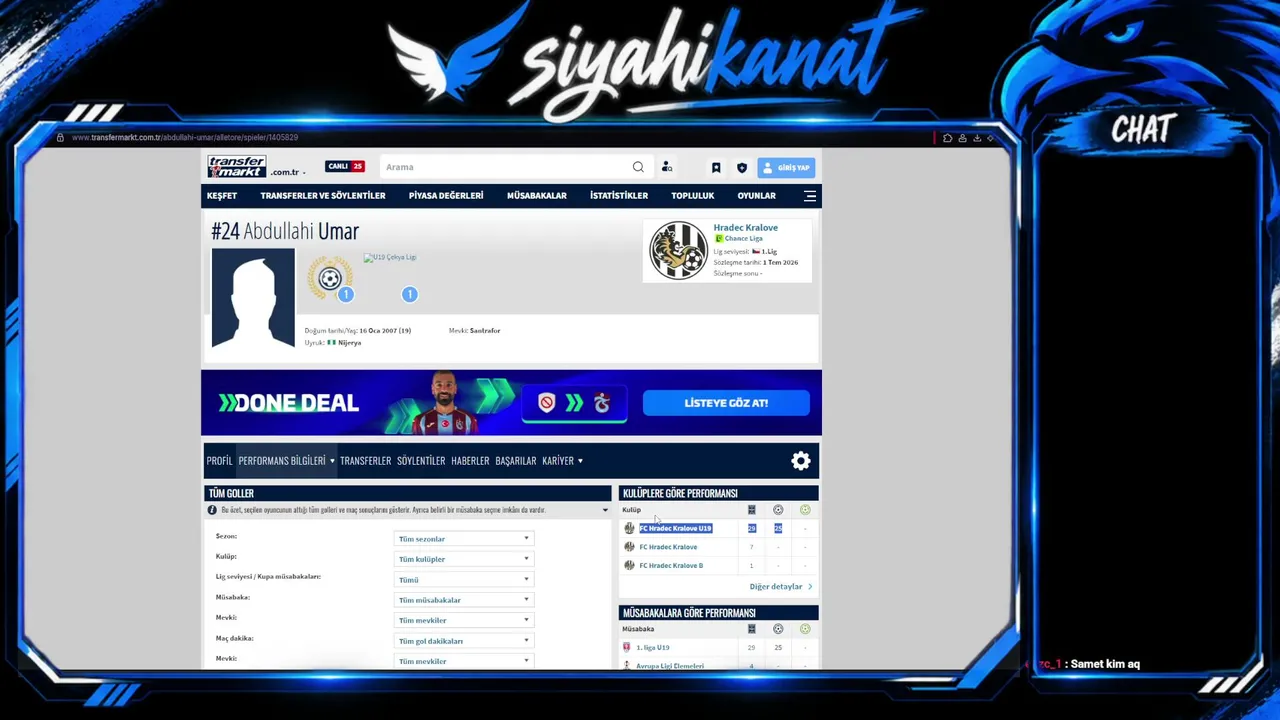Open the Müsabakalar menu
The width and height of the screenshot is (1280, 720).
(537, 196)
